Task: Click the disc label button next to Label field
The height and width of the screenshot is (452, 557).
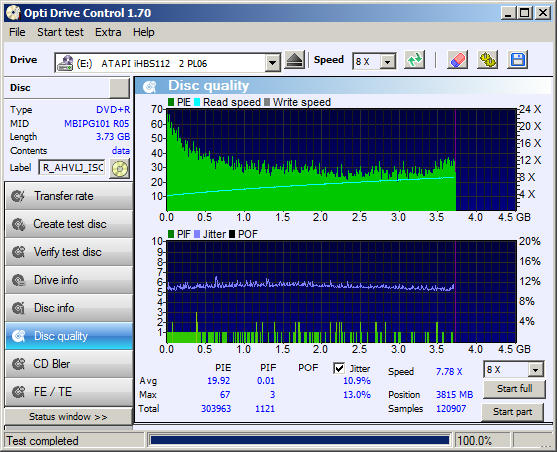Action: 120,168
